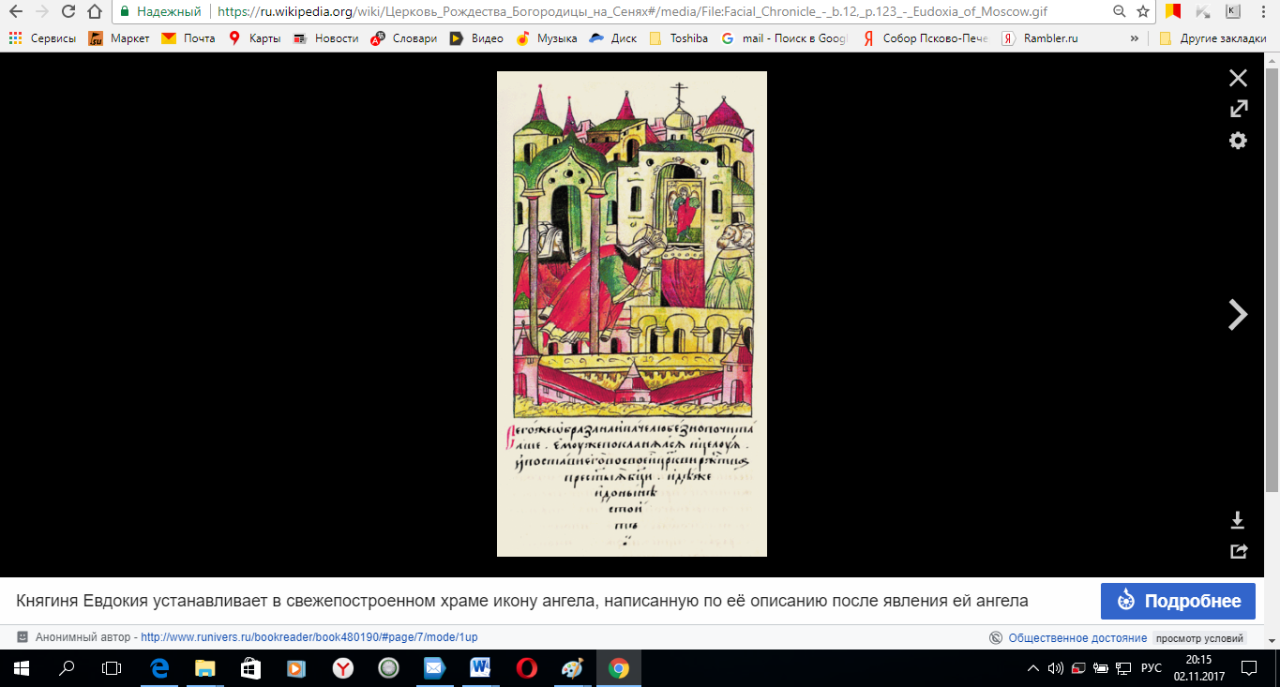The width and height of the screenshot is (1280, 687).
Task: Open the Сервисы apps shortcut
Action: coord(42,38)
